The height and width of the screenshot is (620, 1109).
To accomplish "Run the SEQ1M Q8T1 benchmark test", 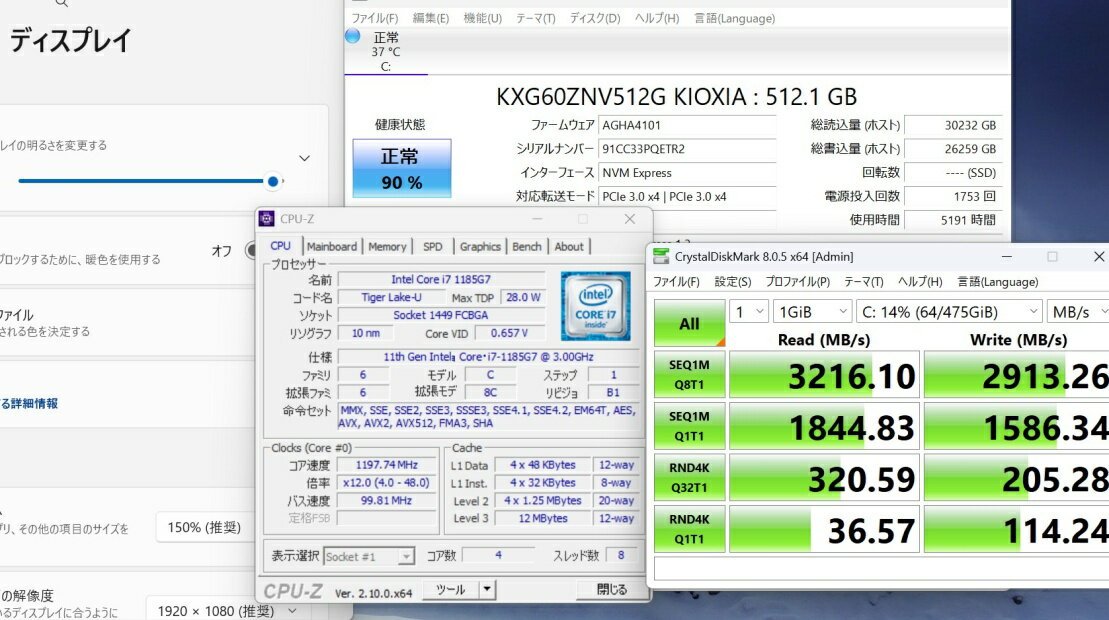I will click(689, 375).
